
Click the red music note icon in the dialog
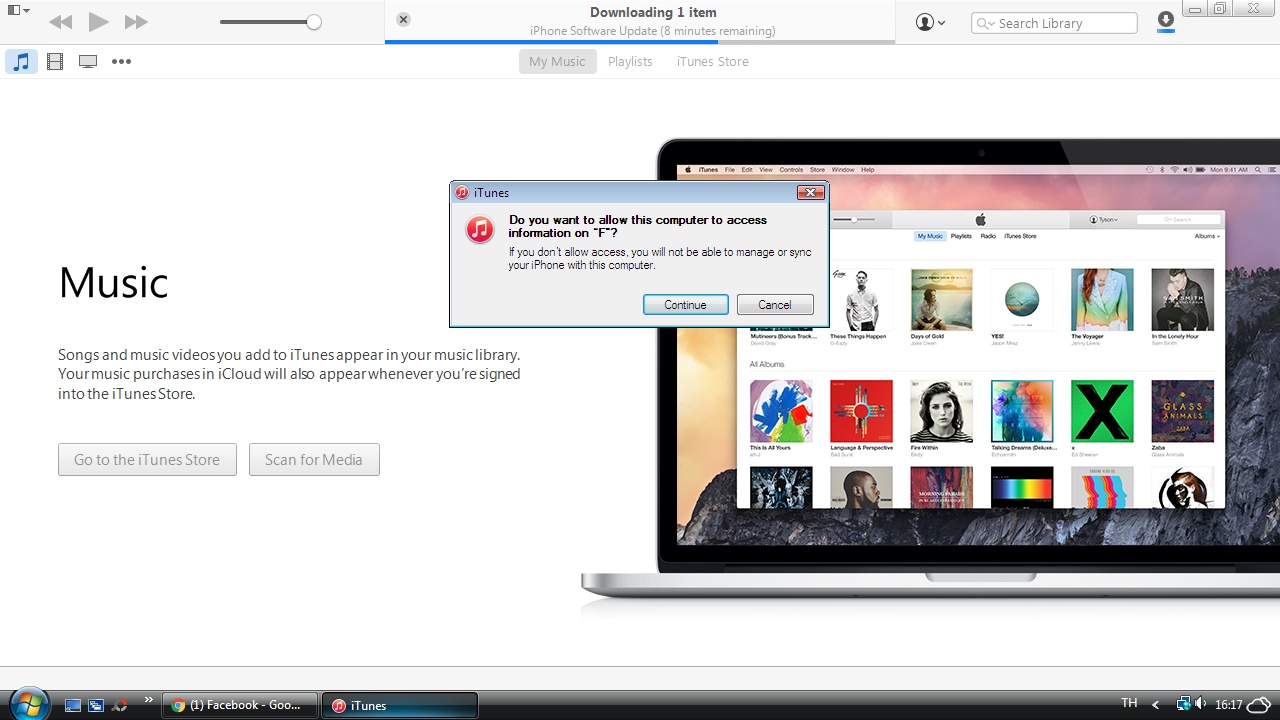480,230
